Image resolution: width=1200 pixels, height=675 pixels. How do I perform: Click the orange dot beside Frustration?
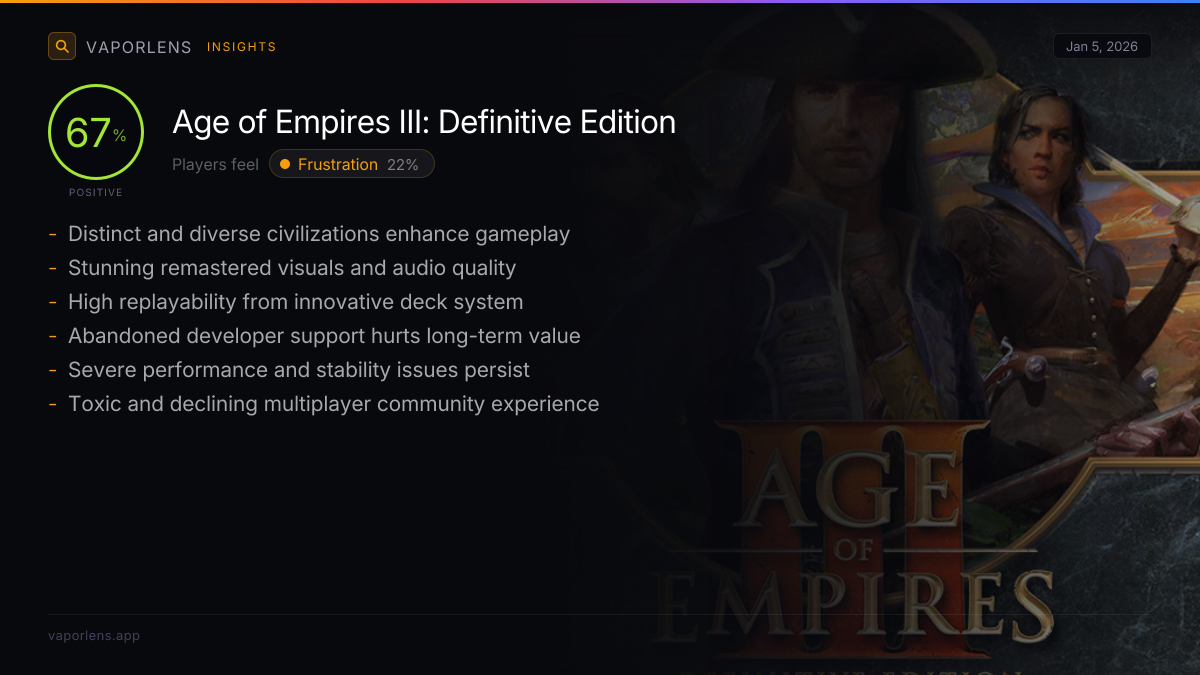(x=286, y=164)
